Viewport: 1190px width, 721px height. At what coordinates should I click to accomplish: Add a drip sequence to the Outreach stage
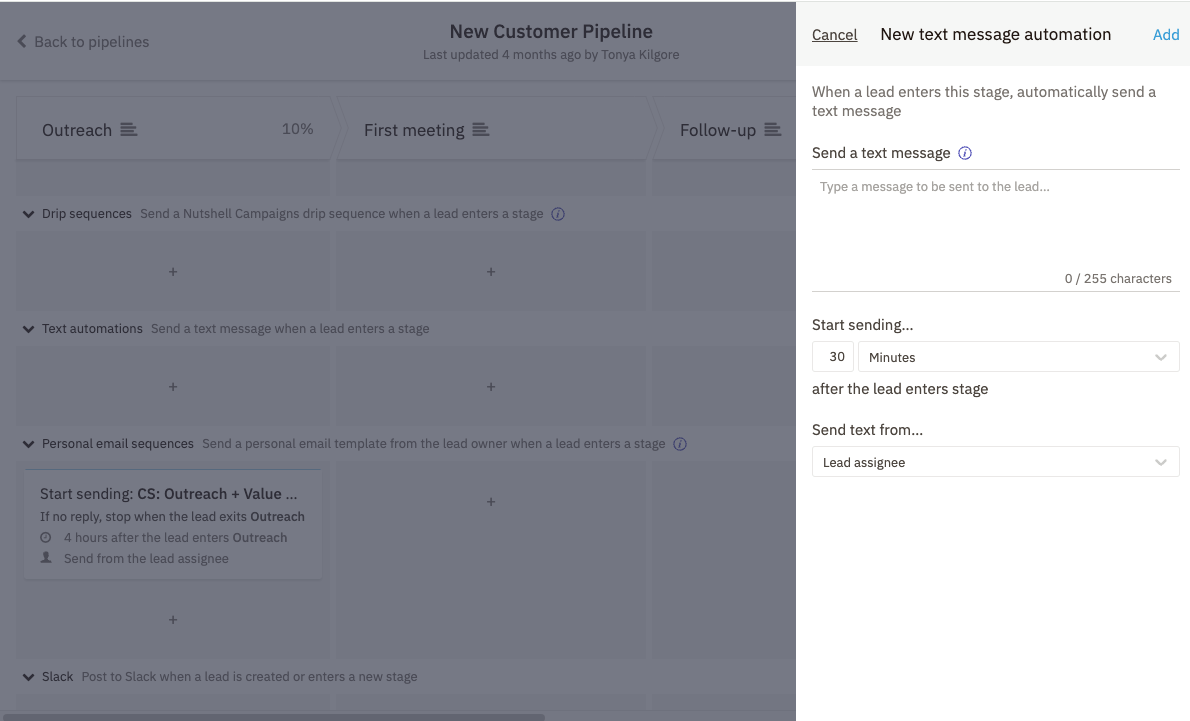click(172, 271)
